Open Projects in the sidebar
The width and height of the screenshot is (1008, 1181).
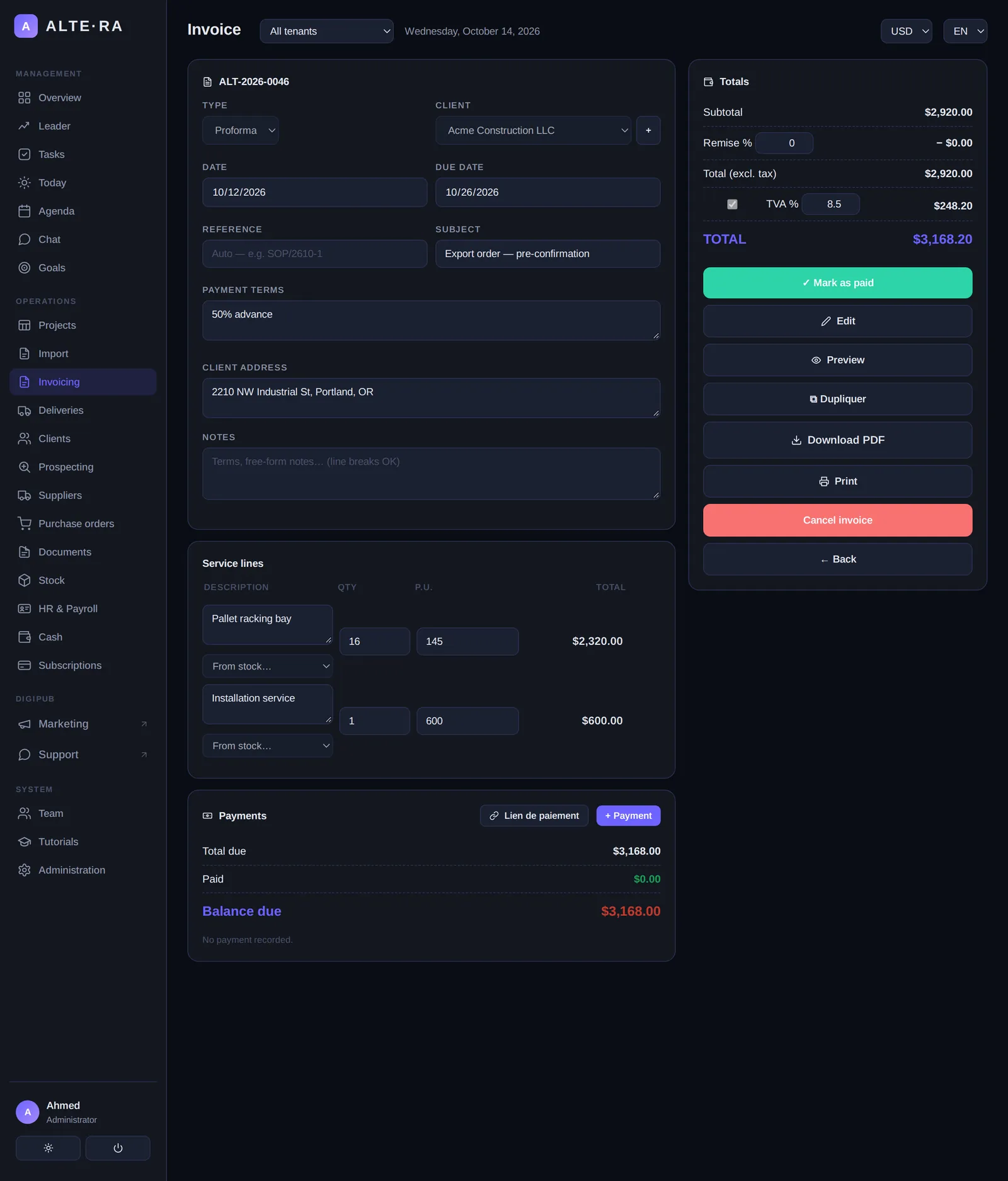point(83,325)
